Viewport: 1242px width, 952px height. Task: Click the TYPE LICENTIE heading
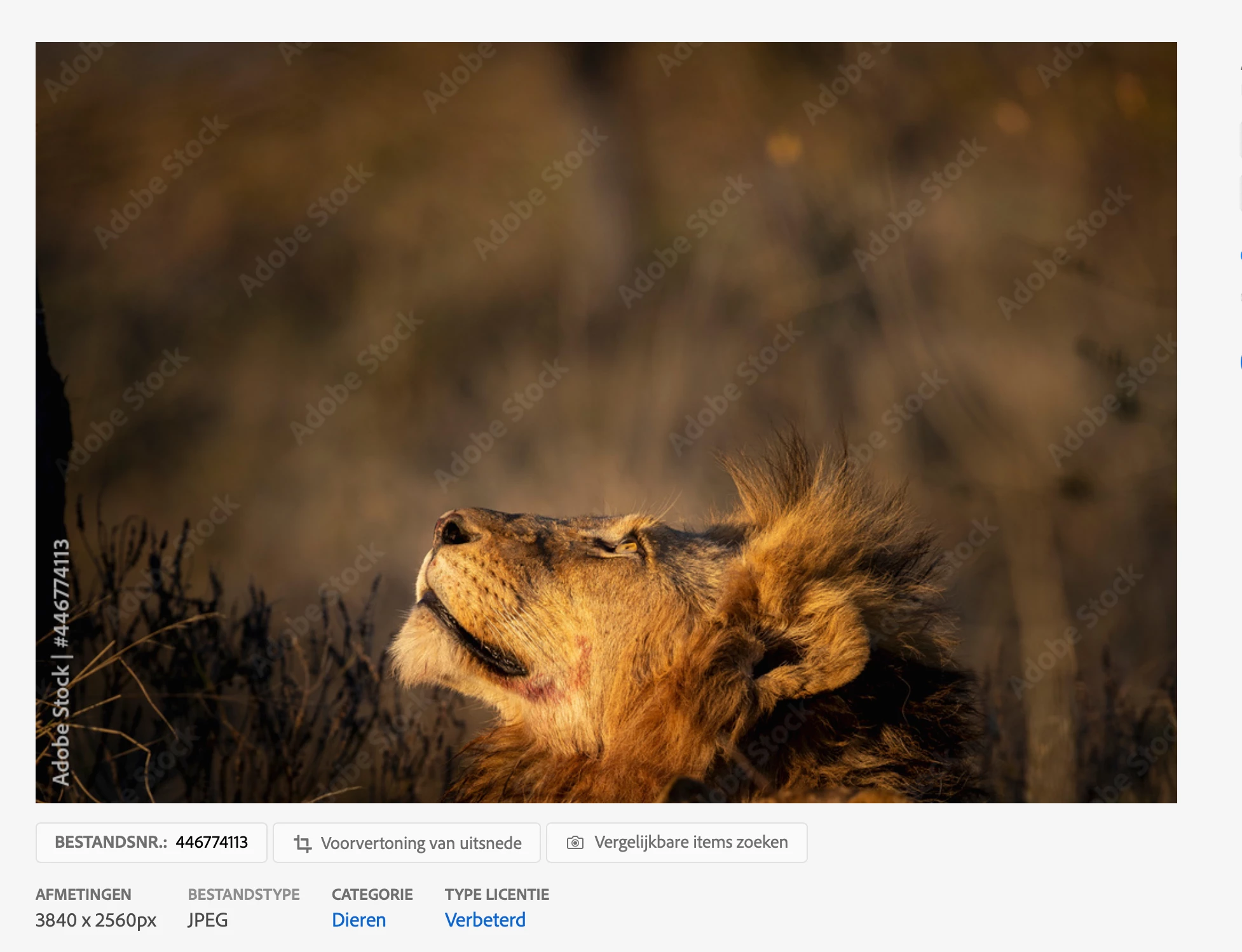(x=496, y=895)
